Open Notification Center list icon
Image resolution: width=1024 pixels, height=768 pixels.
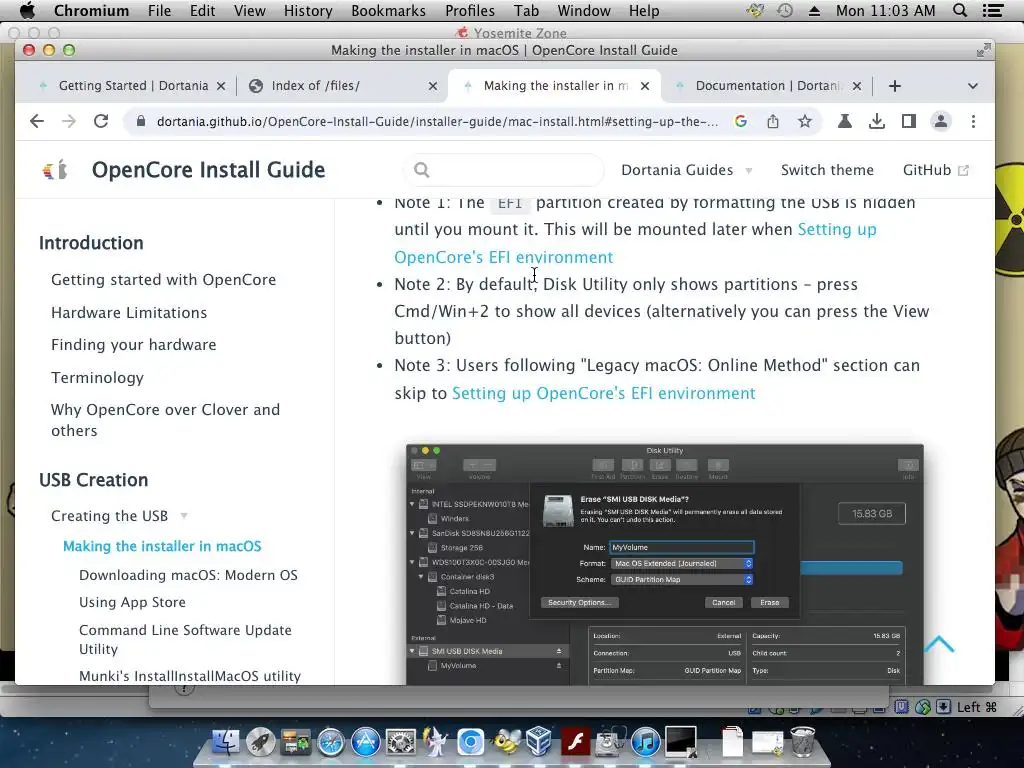(x=993, y=10)
